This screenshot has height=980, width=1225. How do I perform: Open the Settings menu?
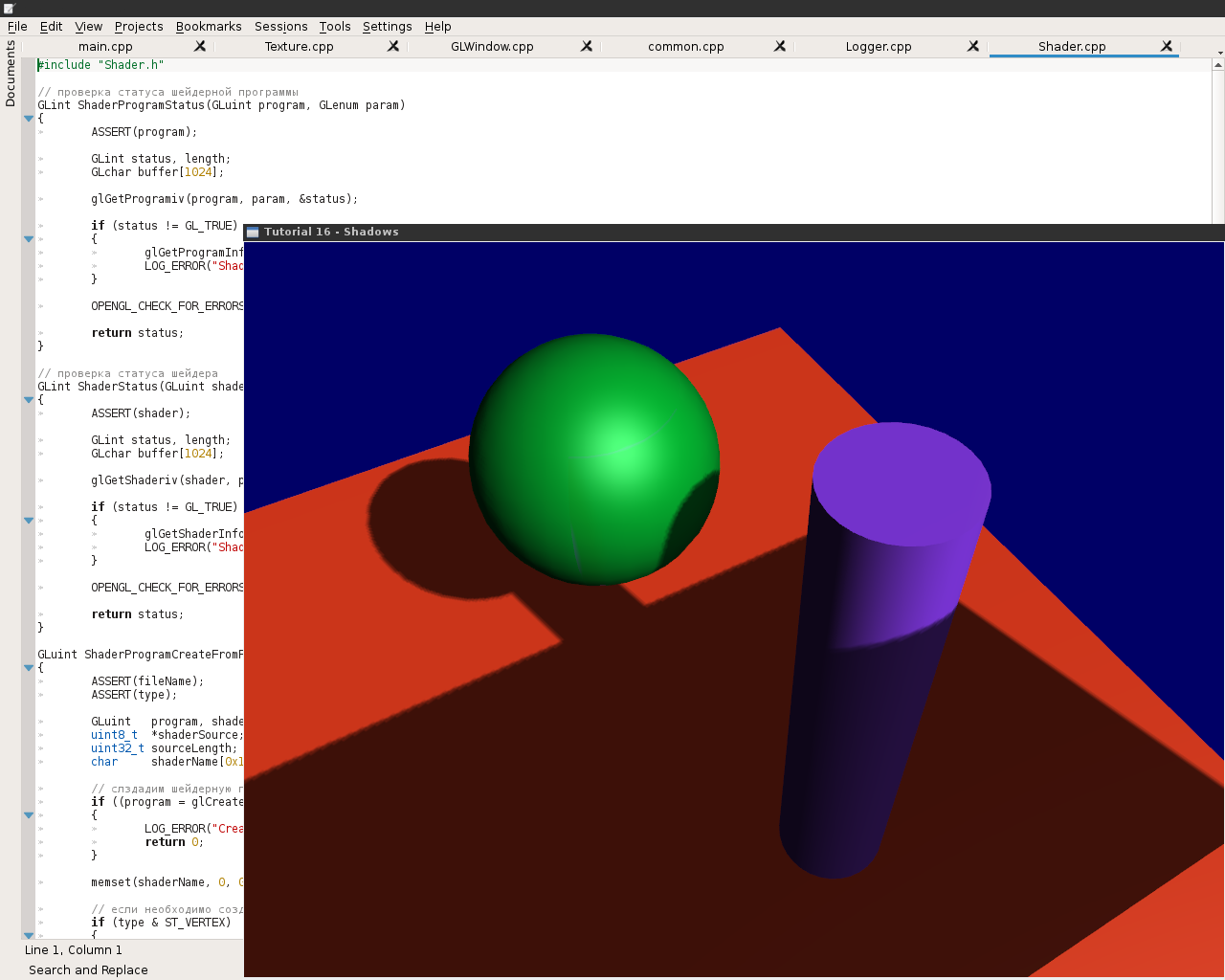pos(387,26)
